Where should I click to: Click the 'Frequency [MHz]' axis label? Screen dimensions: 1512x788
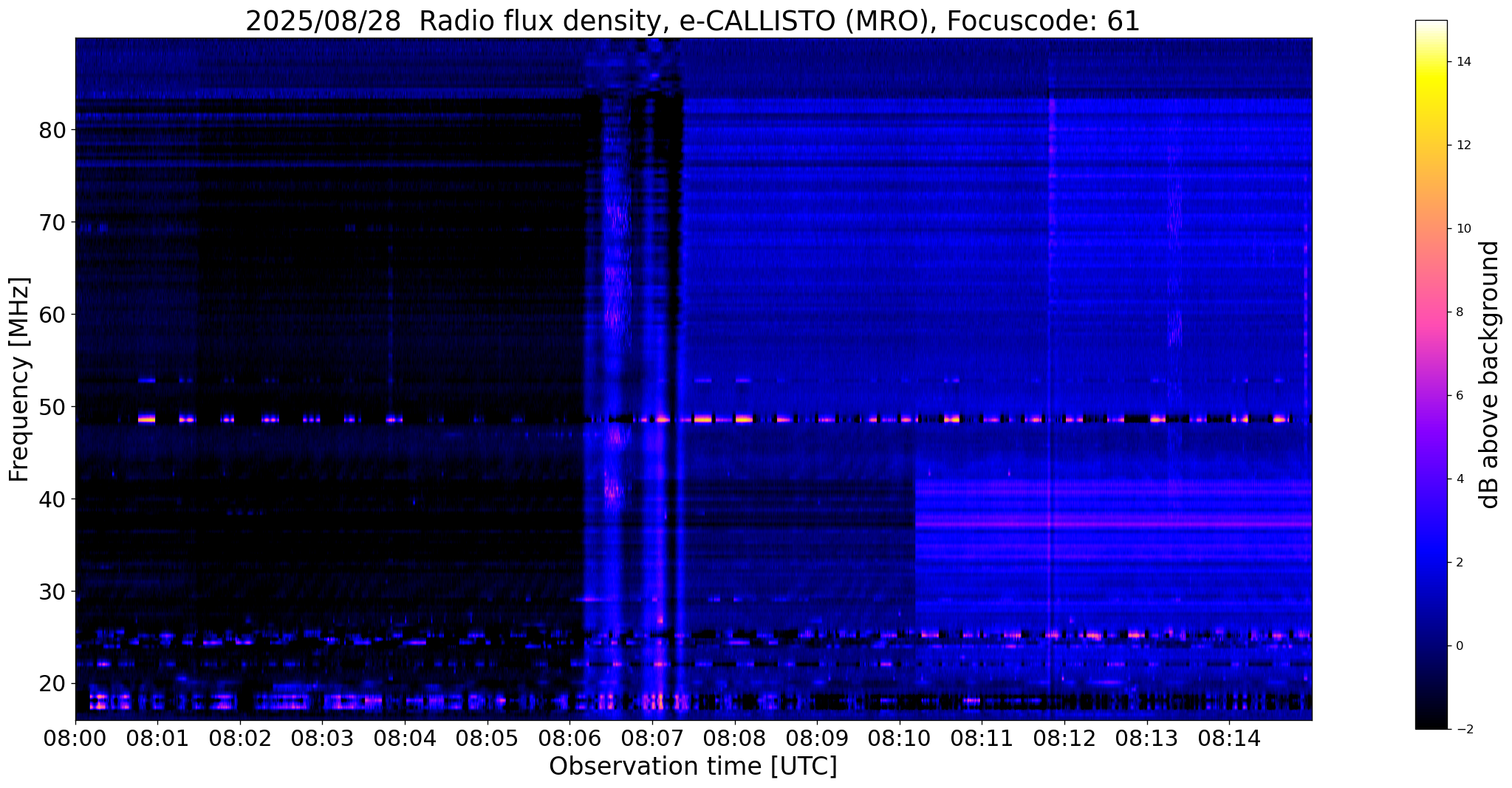[20, 380]
